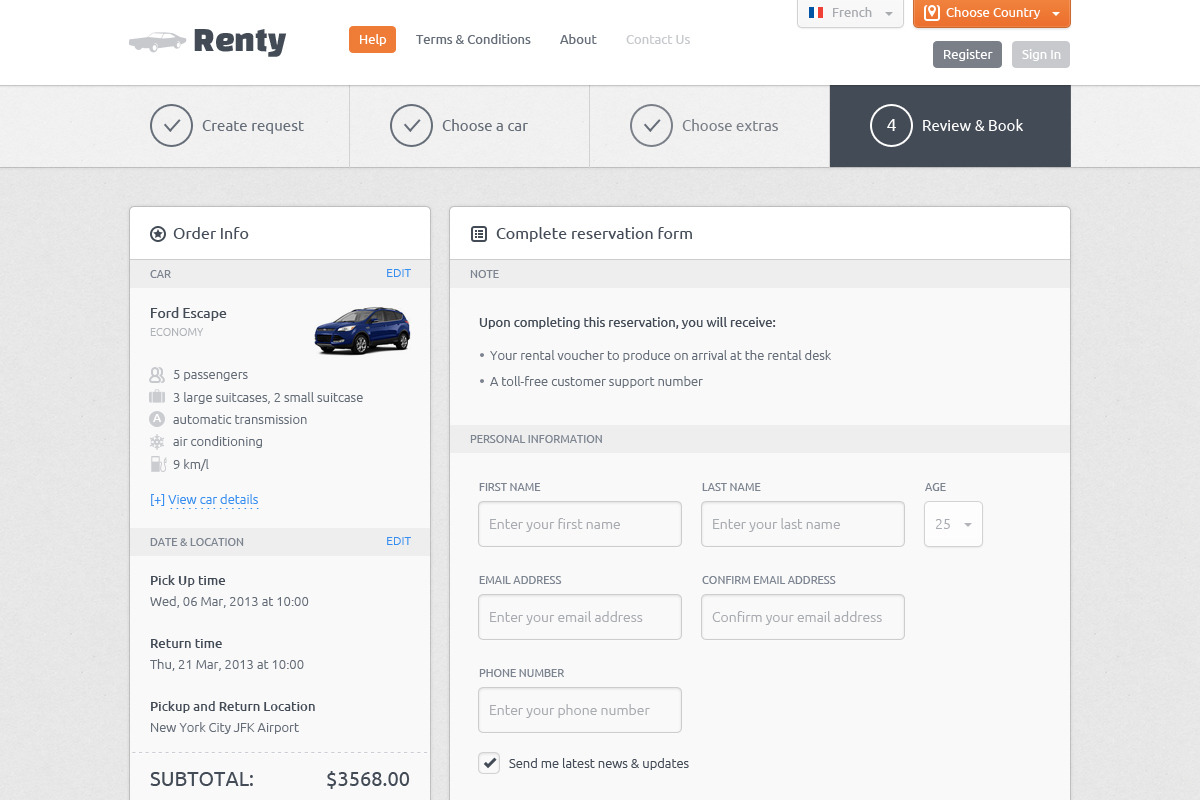Click the NOTE section header
This screenshot has width=1200, height=800.
tap(484, 274)
